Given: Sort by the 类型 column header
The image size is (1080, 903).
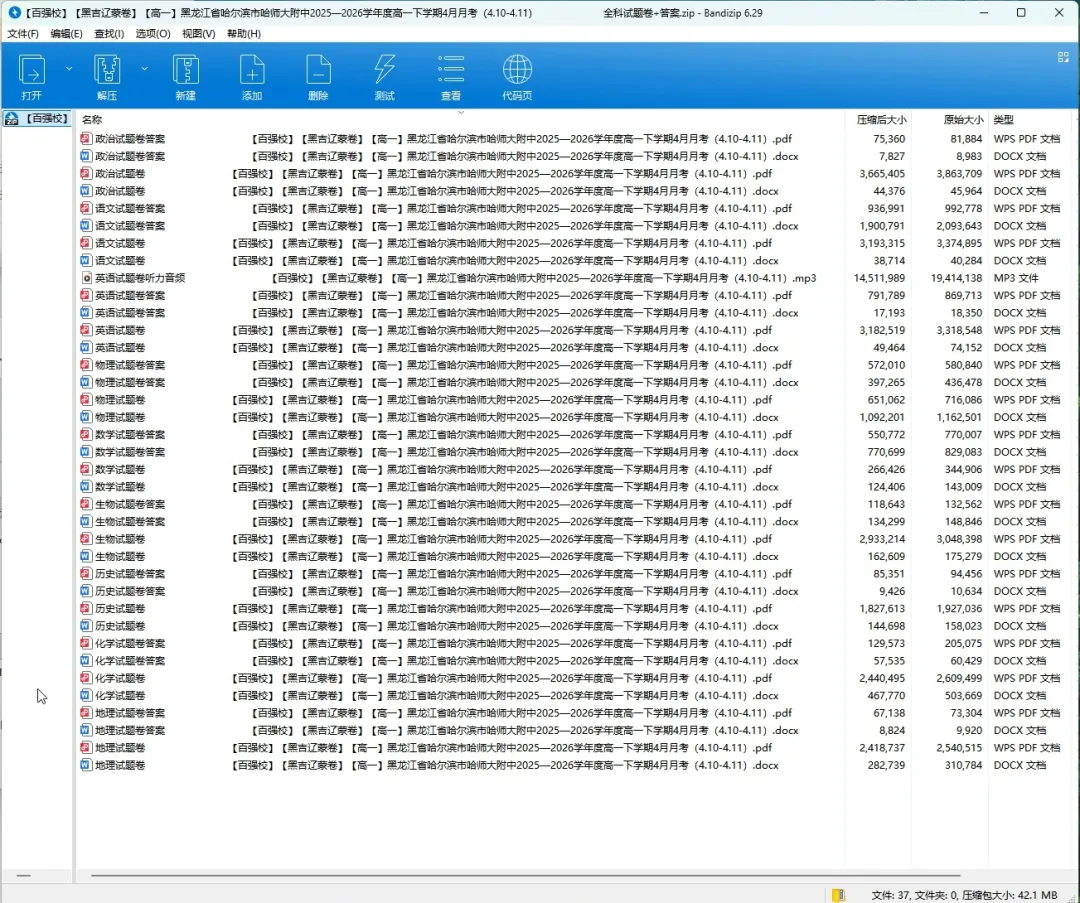Looking at the screenshot, I should pos(1004,120).
